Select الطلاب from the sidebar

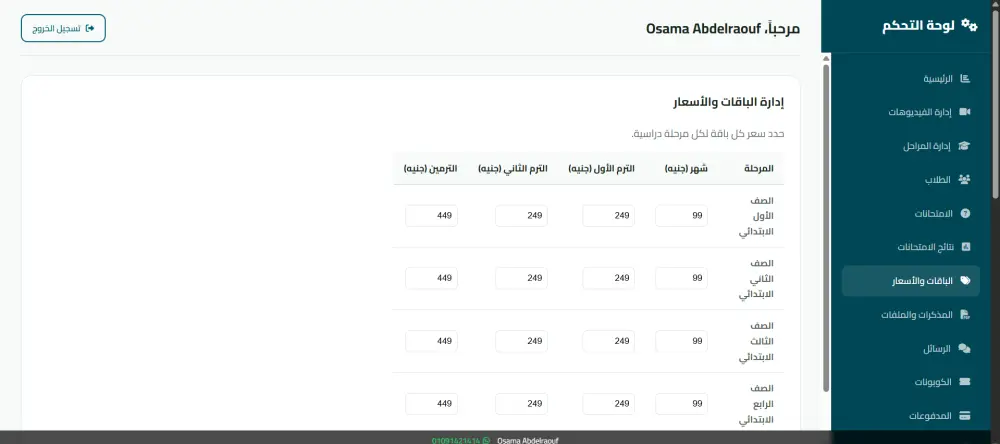(x=911, y=180)
